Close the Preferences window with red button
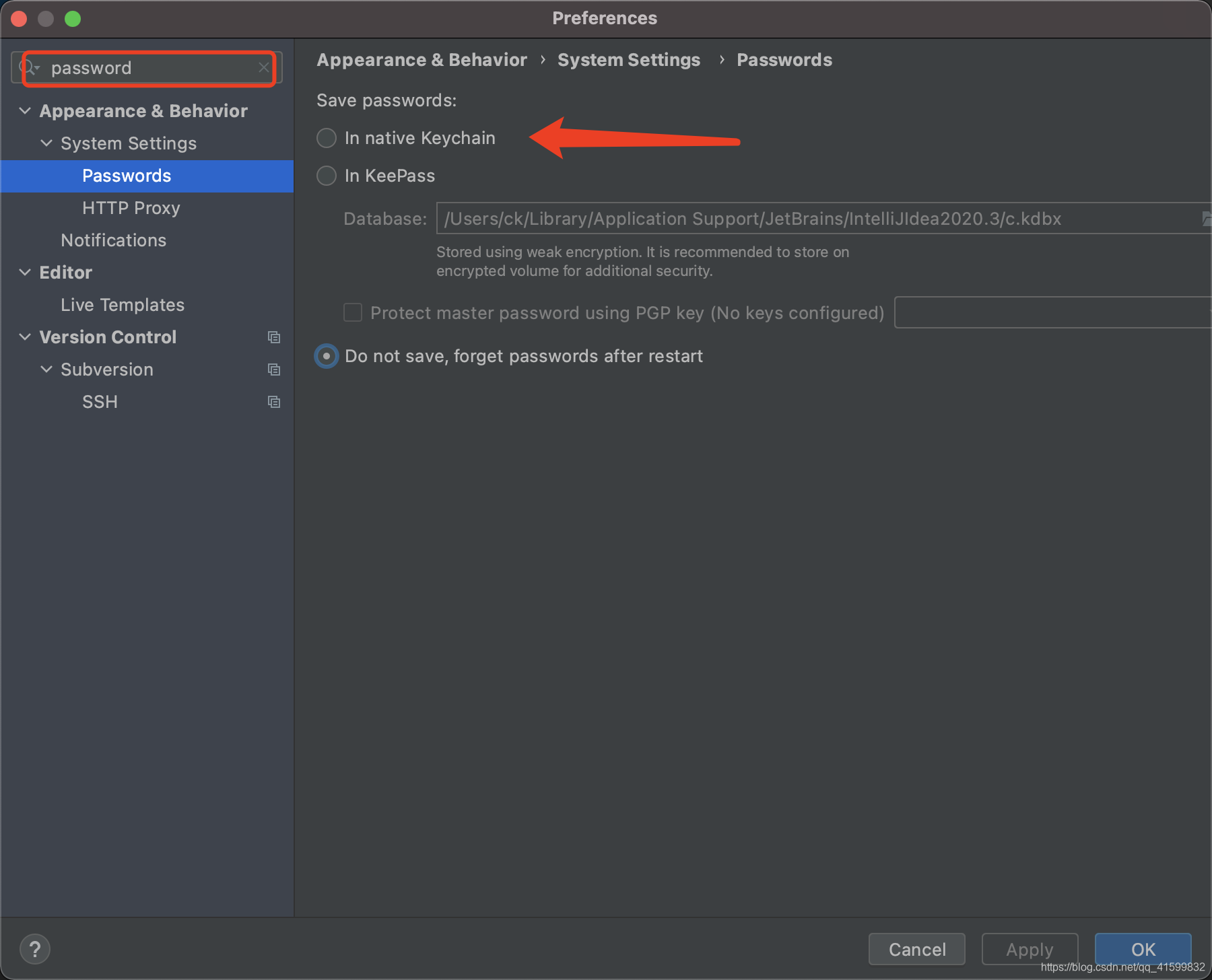 19,19
